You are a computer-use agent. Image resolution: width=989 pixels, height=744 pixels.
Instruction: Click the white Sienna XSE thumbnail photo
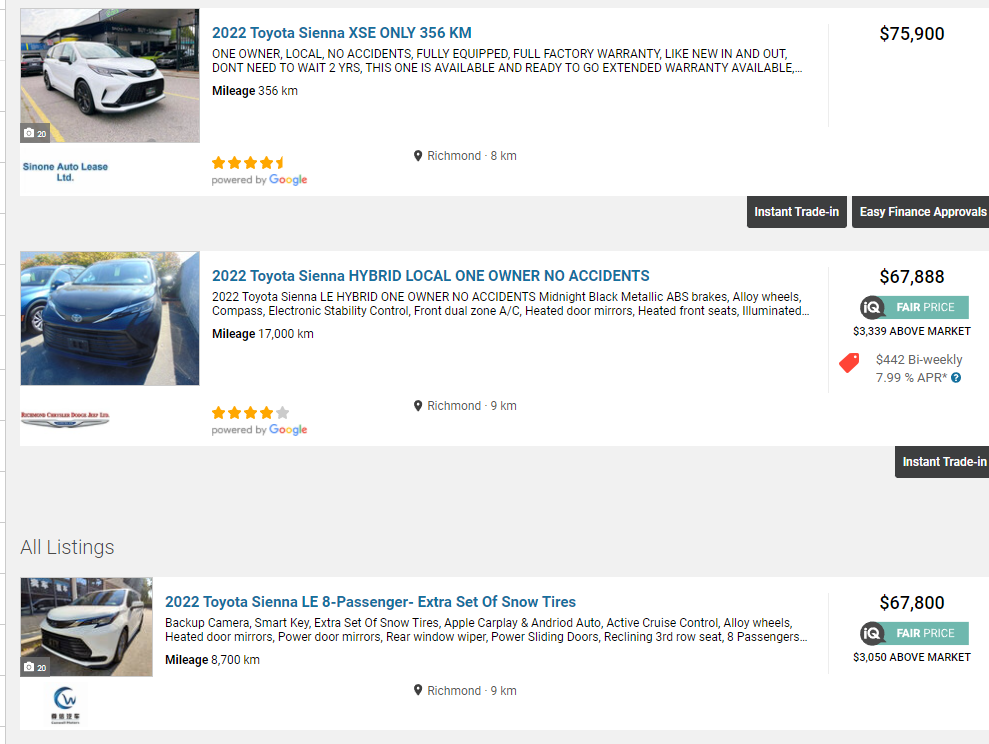click(x=110, y=76)
